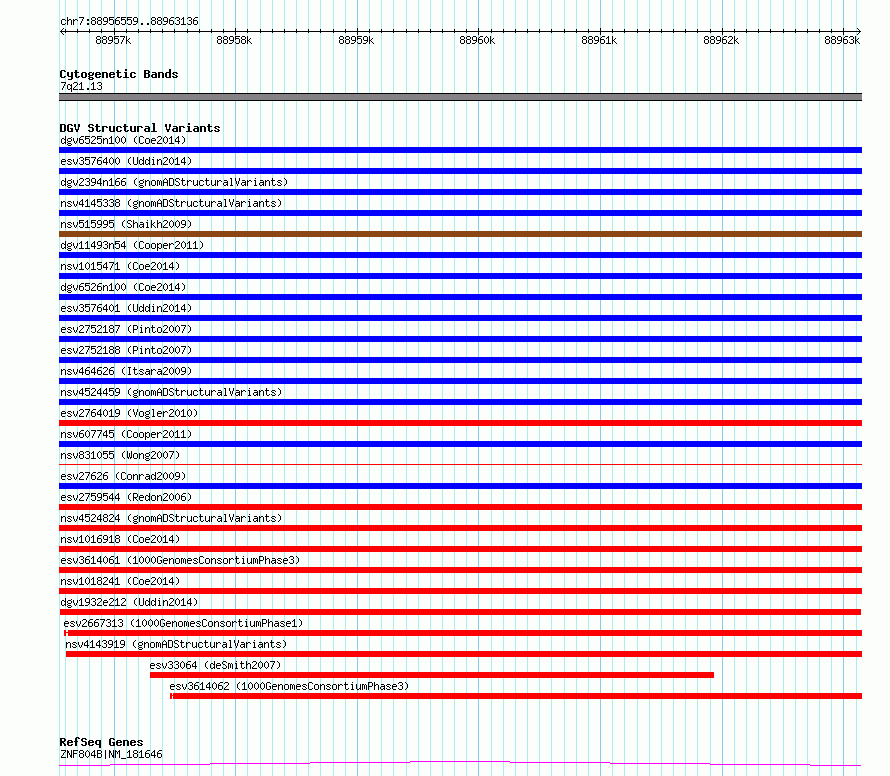Click esv27626 (Conrad2009) label

(x=123, y=476)
